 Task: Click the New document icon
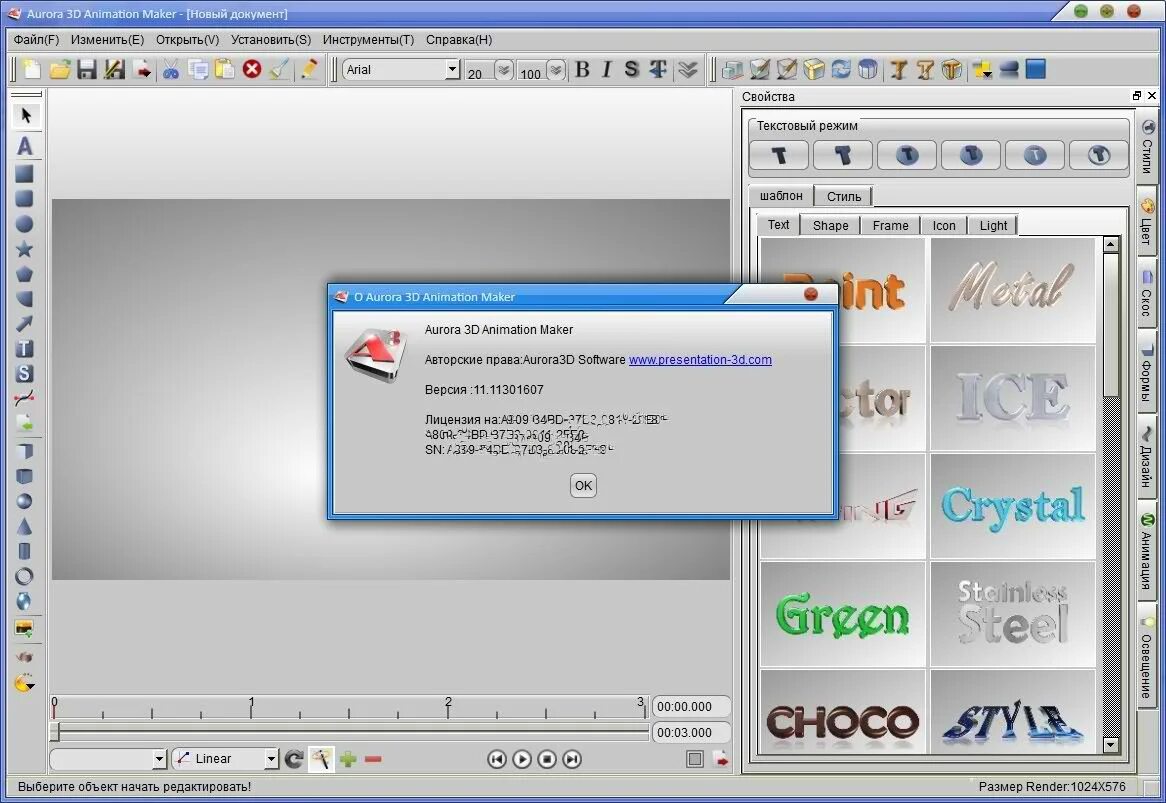[x=32, y=69]
